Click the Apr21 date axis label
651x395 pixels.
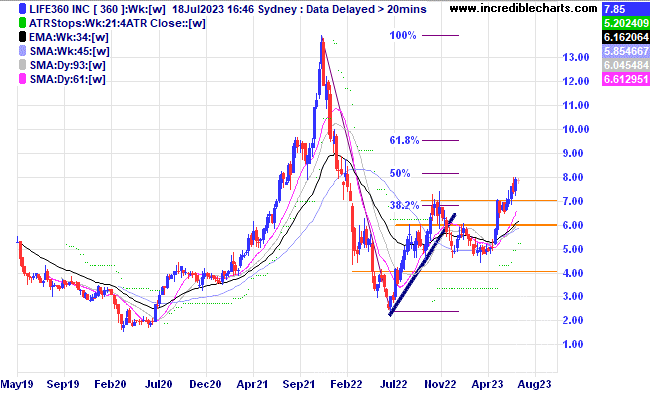tap(252, 384)
